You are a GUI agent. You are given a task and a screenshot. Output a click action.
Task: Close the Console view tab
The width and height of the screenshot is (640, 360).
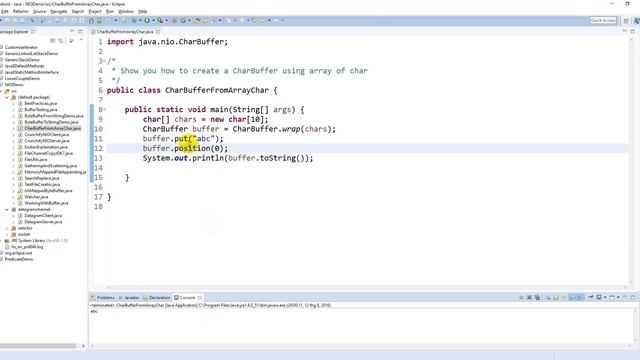200,298
